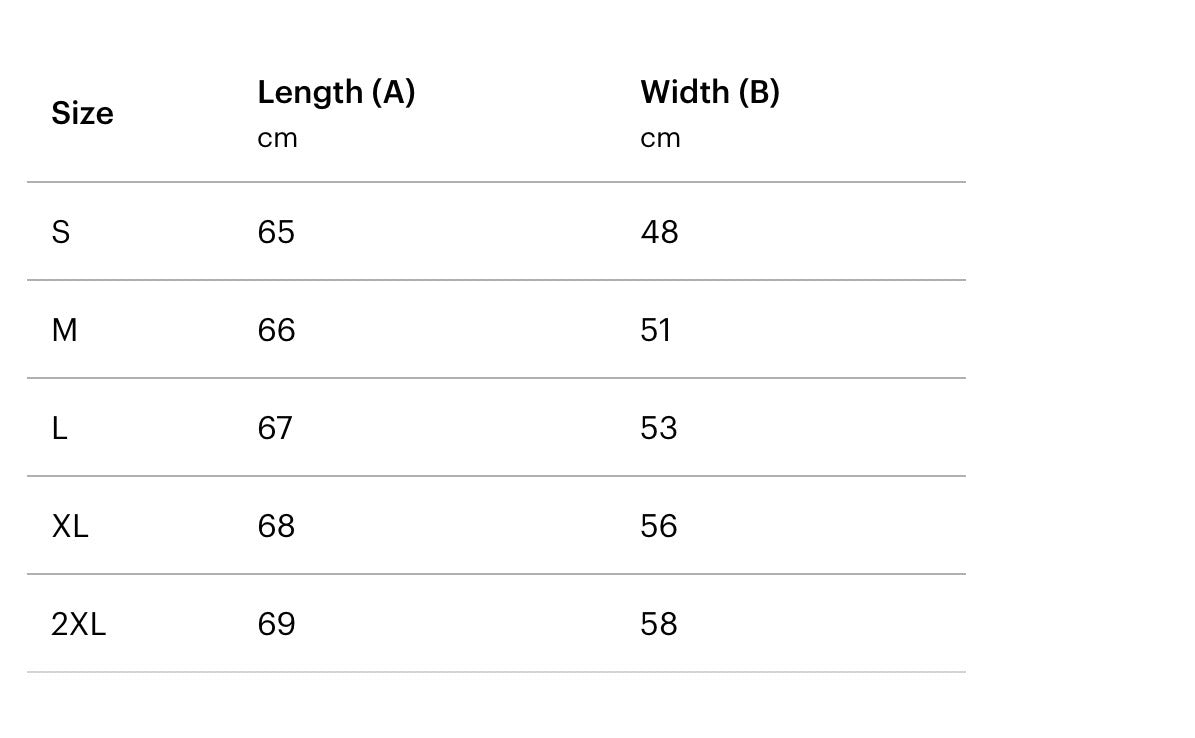Select the M size row label
The width and height of the screenshot is (1195, 738).
click(x=64, y=330)
